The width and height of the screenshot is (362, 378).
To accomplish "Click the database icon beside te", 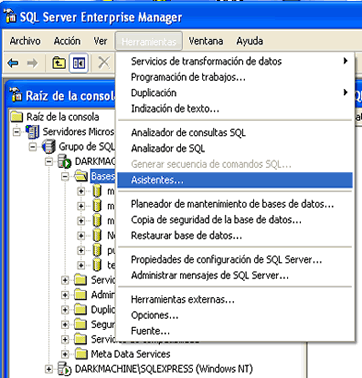I will pos(97,265).
